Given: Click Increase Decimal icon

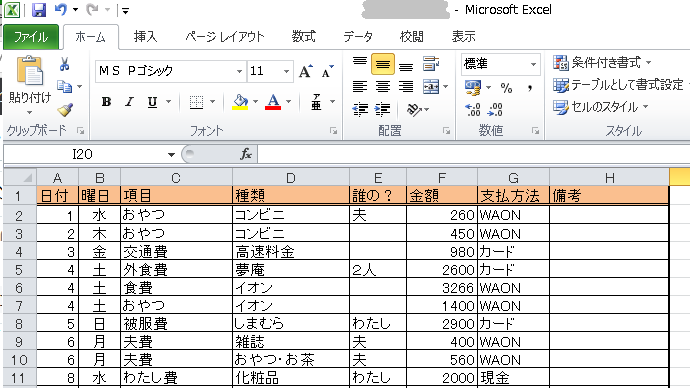Looking at the screenshot, I should [473, 109].
